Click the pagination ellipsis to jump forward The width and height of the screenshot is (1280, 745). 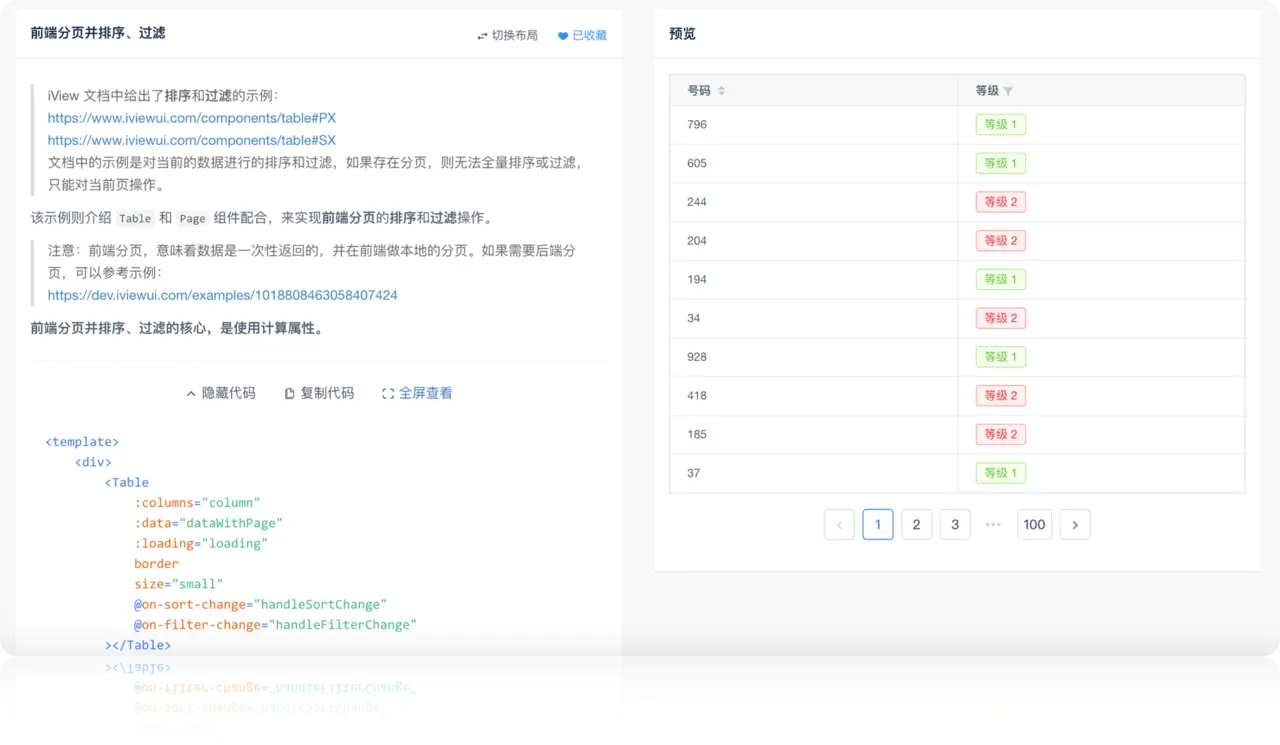pyautogui.click(x=993, y=525)
